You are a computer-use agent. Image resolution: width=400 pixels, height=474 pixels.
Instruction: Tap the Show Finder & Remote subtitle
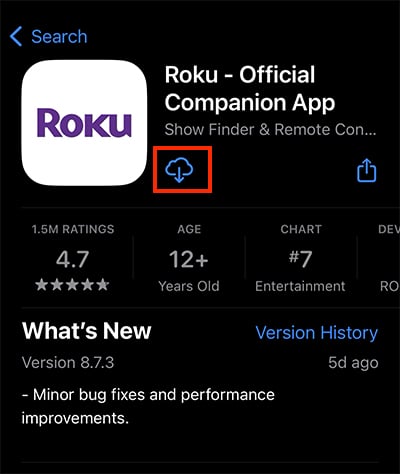[x=270, y=130]
